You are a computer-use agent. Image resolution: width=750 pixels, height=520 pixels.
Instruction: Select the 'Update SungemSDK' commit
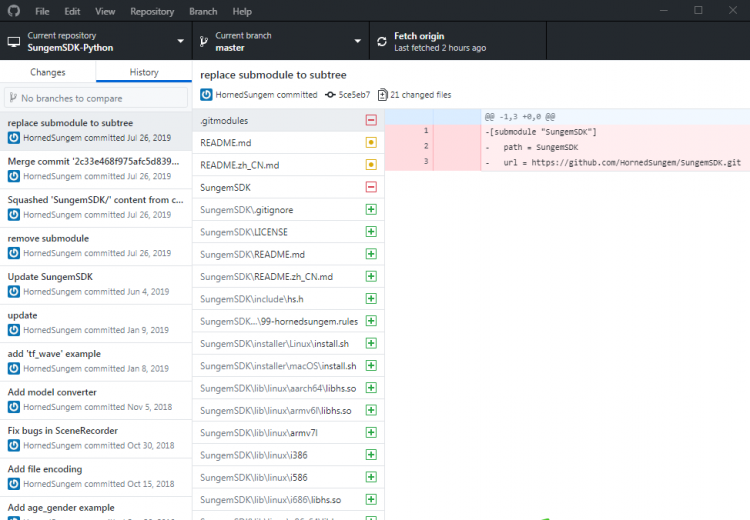click(96, 285)
